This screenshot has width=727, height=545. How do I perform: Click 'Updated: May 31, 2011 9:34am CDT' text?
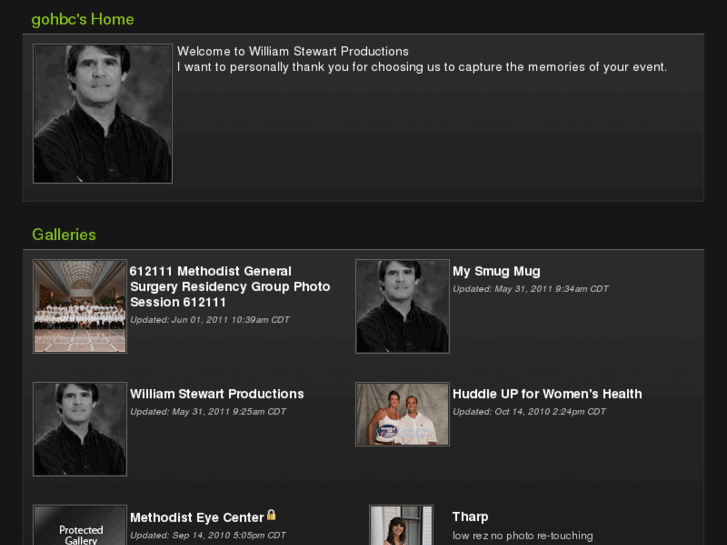pyautogui.click(x=530, y=289)
